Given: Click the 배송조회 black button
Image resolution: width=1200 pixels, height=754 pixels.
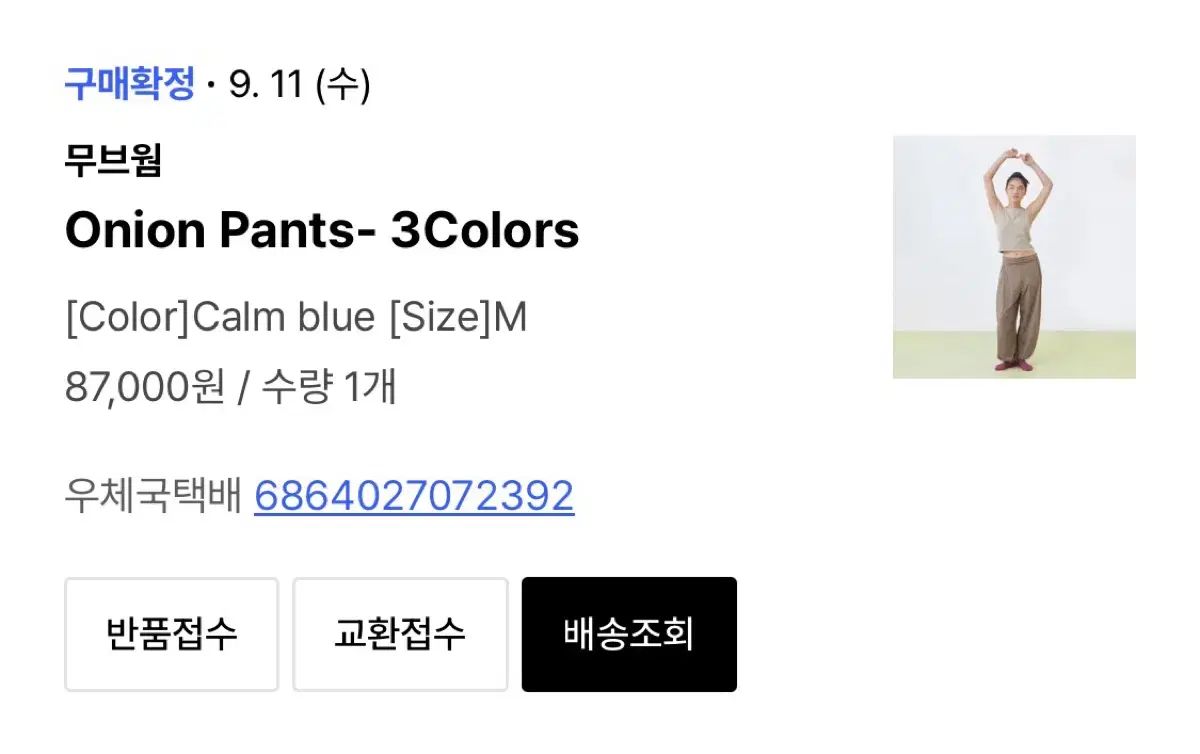Looking at the screenshot, I should [x=628, y=634].
